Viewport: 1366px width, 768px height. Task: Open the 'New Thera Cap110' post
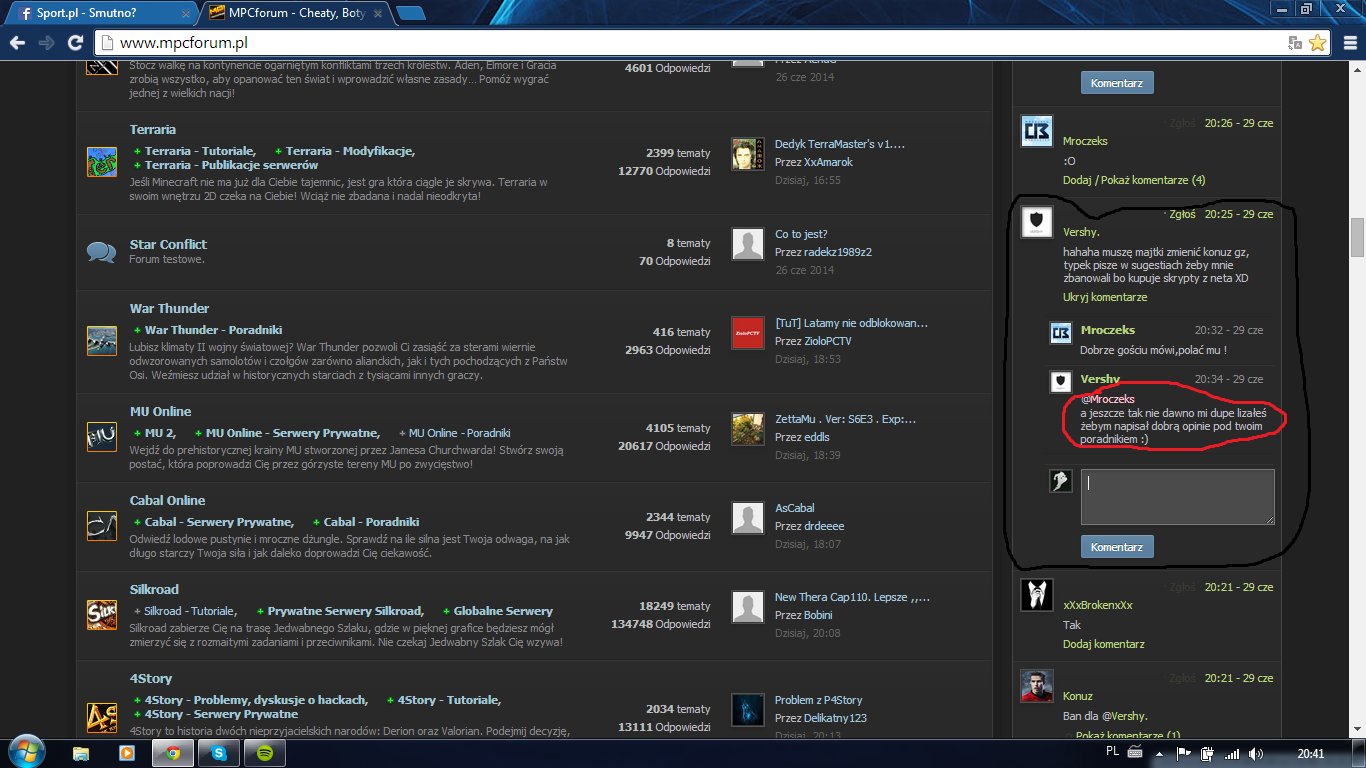(x=852, y=597)
